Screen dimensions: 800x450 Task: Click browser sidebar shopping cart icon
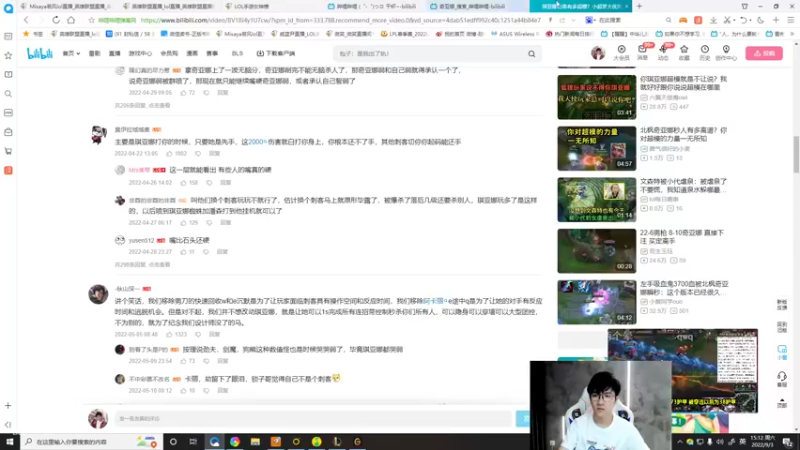(x=8, y=152)
